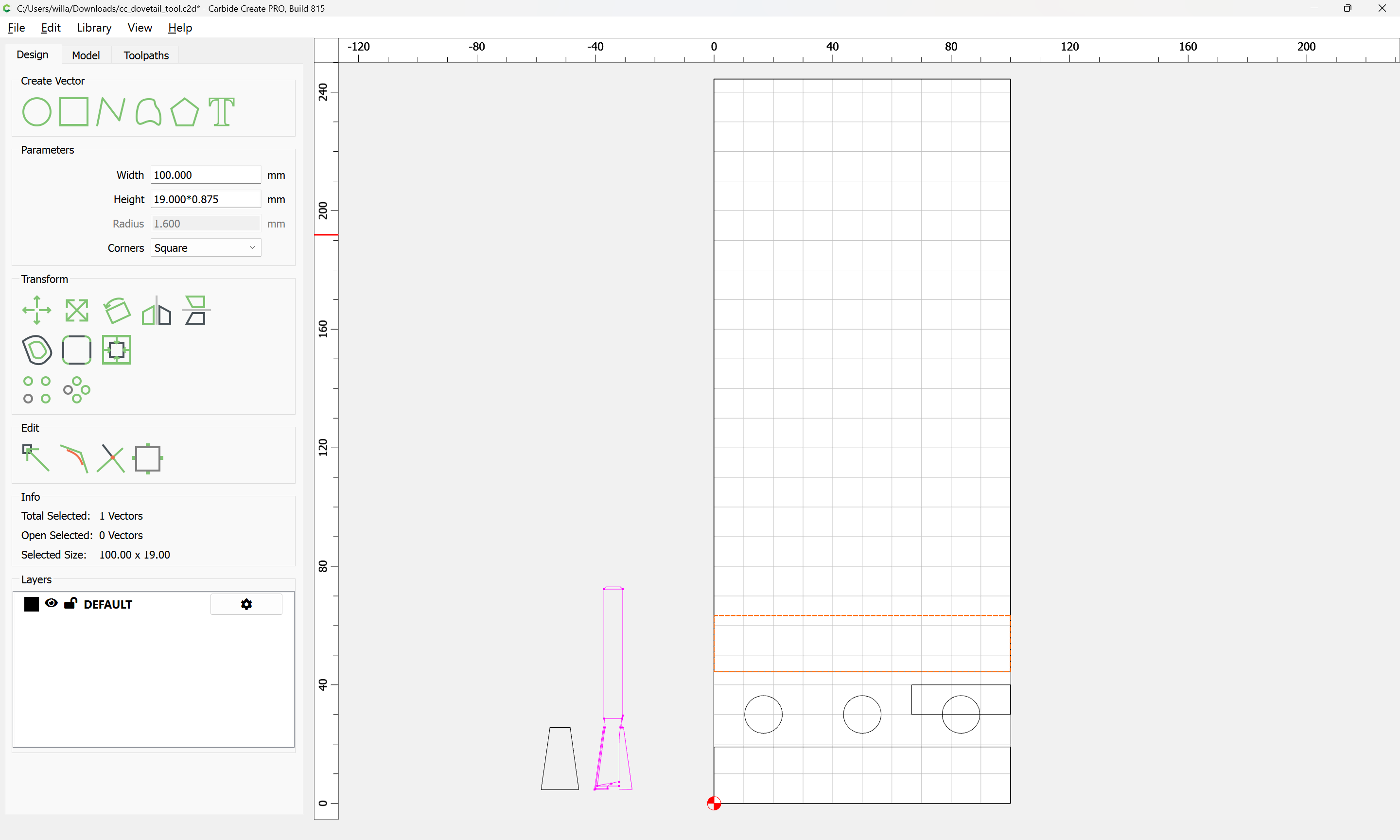The width and height of the screenshot is (1400, 840).
Task: Select the Text create vector tool
Action: pyautogui.click(x=222, y=111)
